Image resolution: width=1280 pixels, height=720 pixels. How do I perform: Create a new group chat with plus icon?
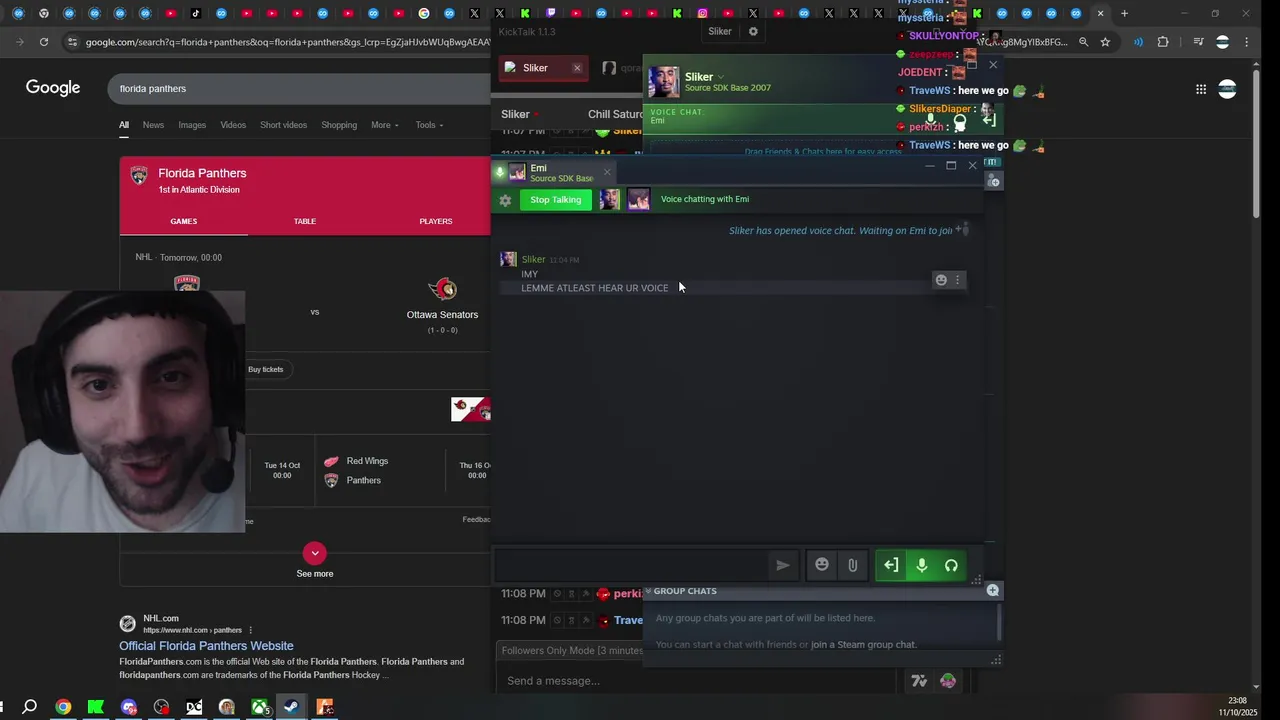(x=992, y=590)
